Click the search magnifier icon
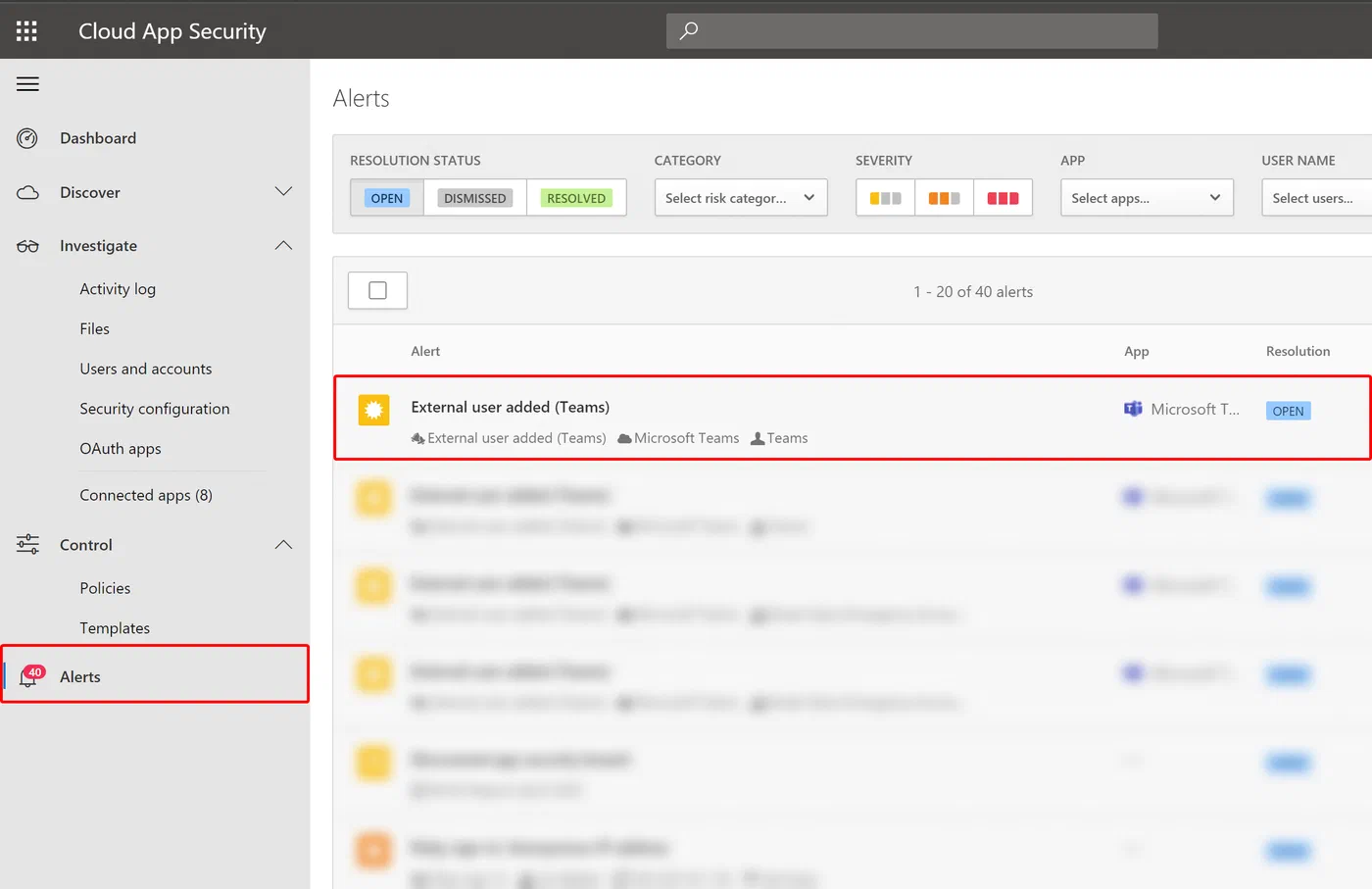Screen dimensions: 1372x889 pos(689,30)
